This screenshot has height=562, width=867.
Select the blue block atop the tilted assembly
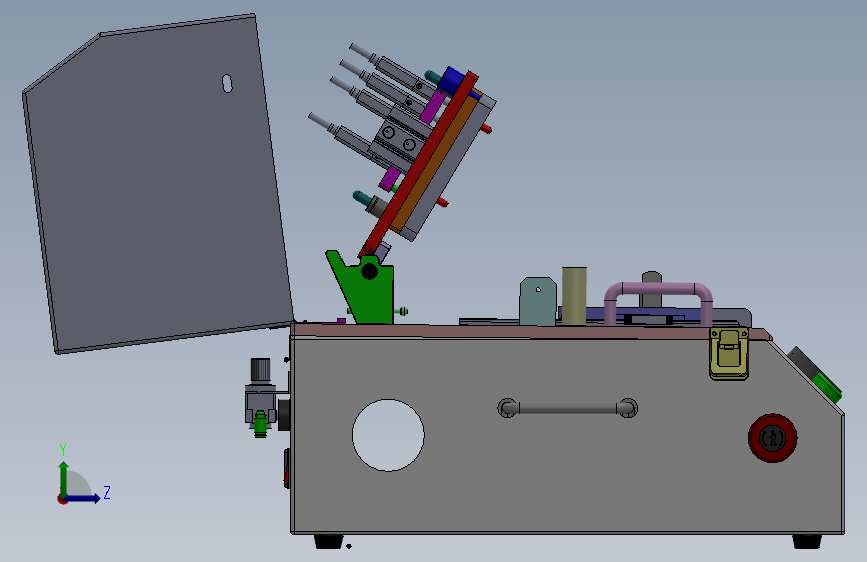tap(453, 80)
